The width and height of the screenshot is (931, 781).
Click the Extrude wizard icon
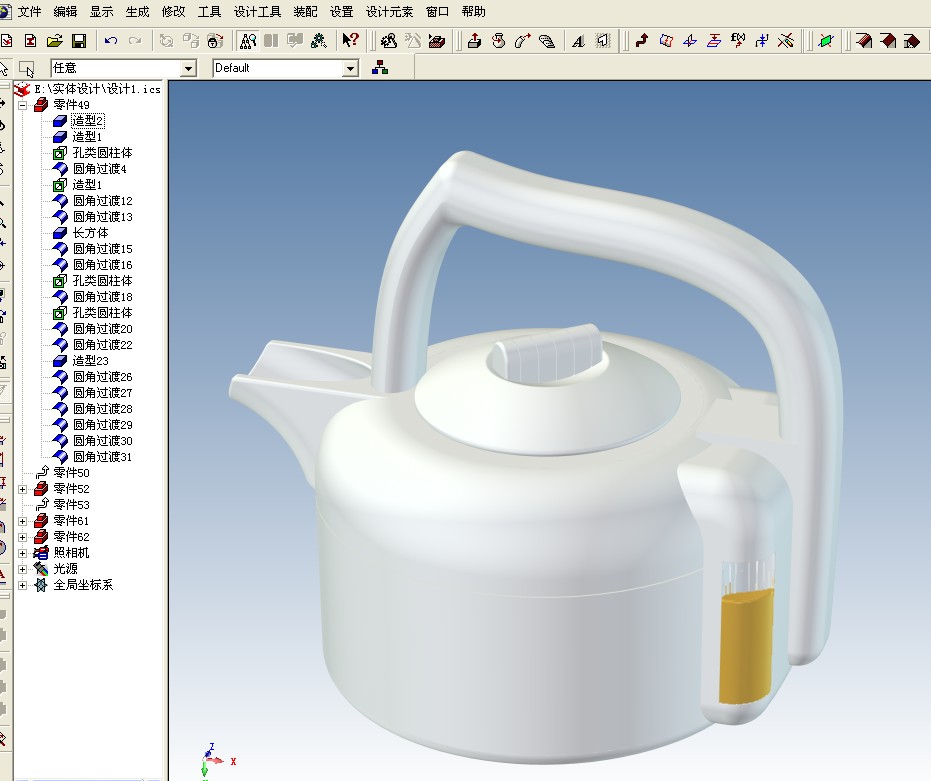[x=474, y=41]
